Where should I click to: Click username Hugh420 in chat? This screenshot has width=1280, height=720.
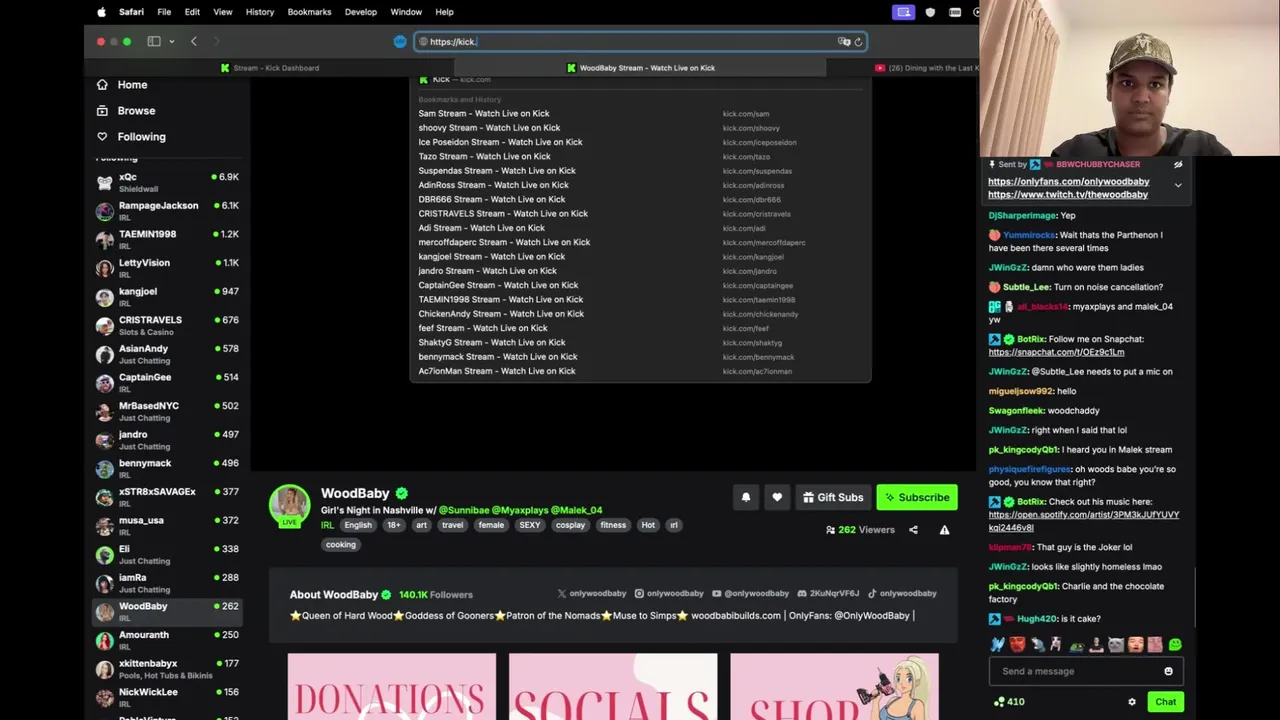tap(1037, 619)
